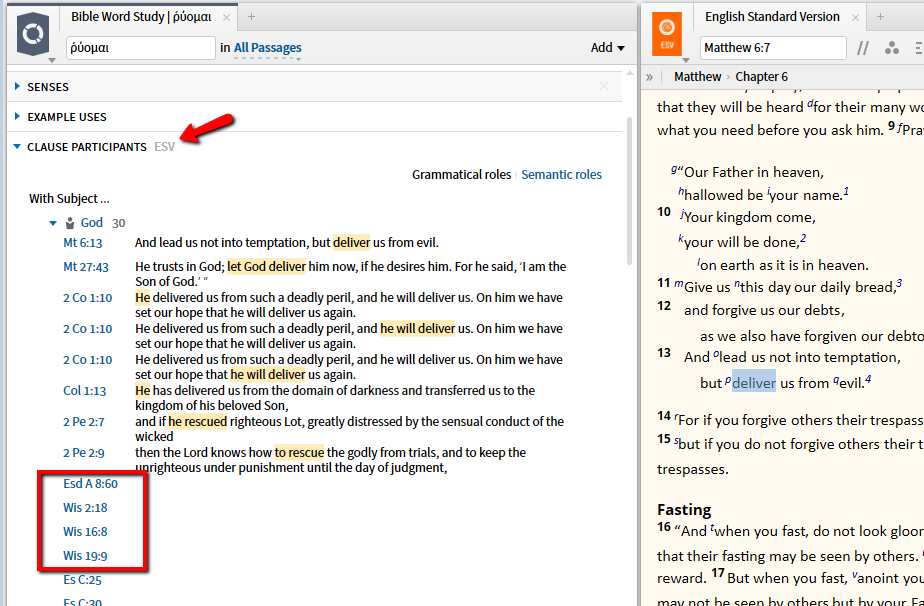Screen dimensions: 924x606
Task: Open the Mt 6:13 reference link
Action: [82, 243]
